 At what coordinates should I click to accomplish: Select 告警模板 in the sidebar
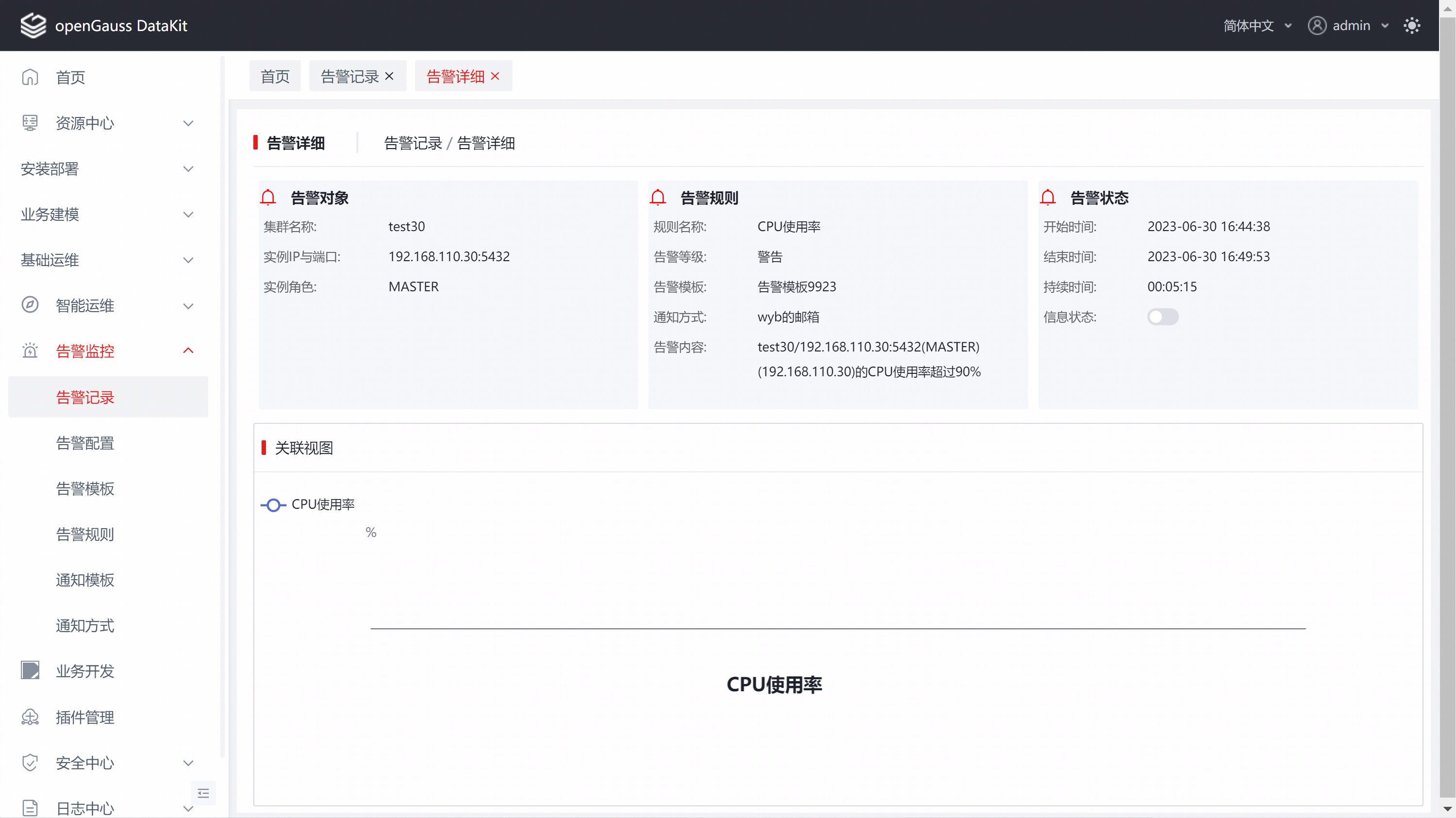coord(85,488)
